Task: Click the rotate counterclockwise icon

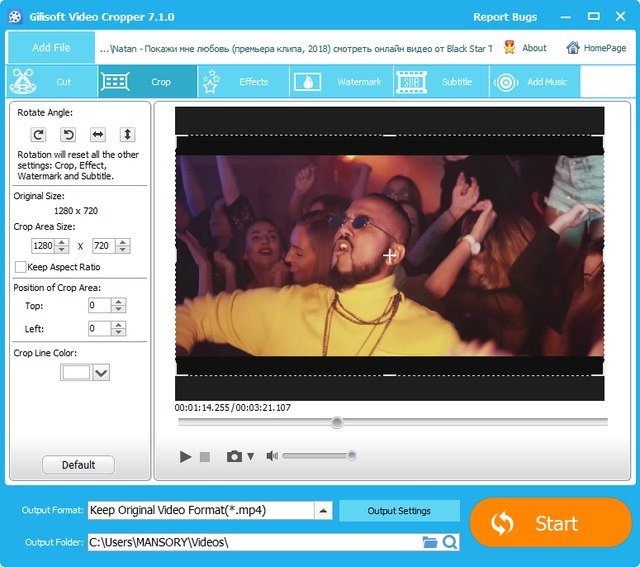Action: click(x=68, y=134)
